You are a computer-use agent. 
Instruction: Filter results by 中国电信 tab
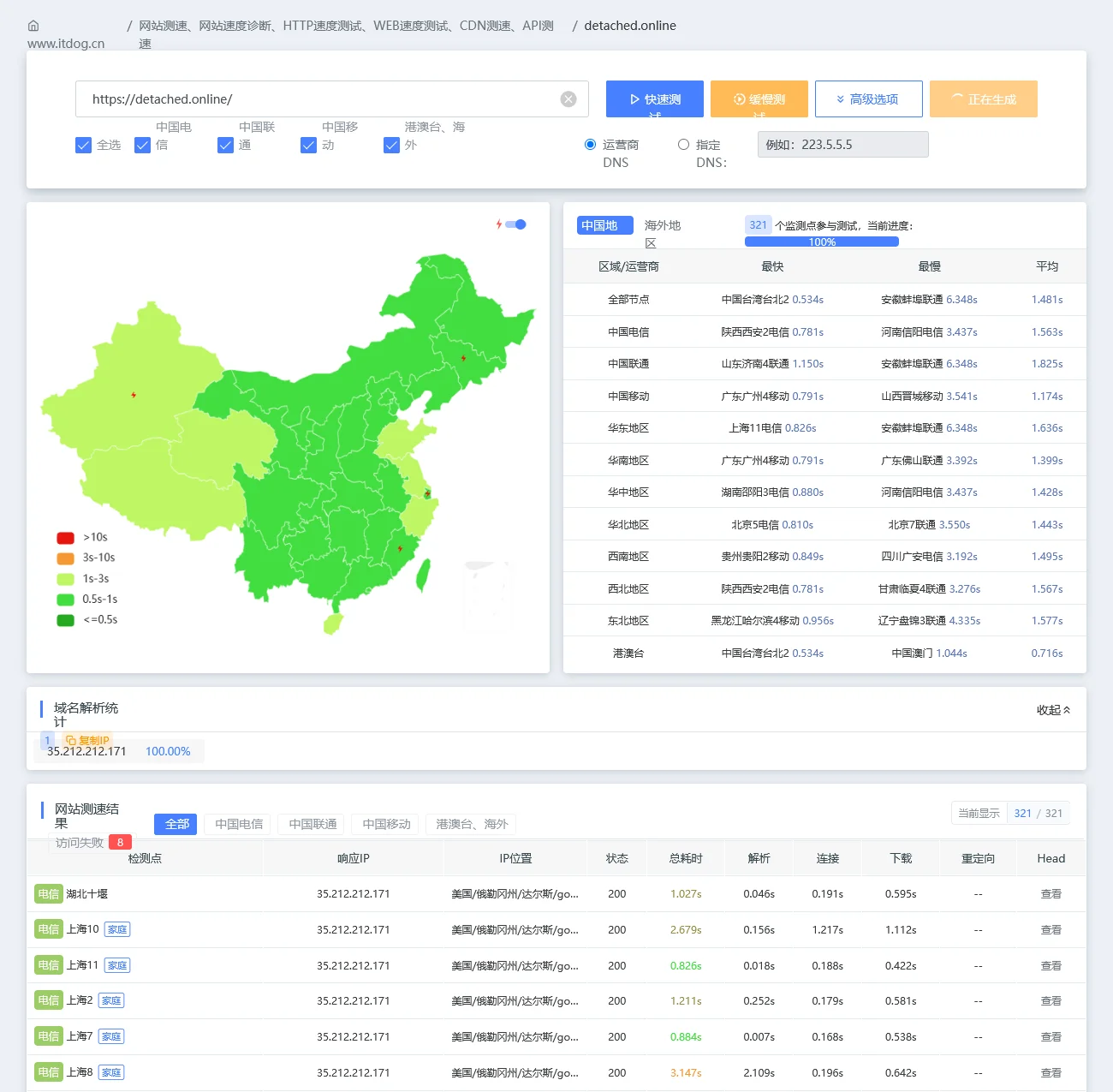click(x=239, y=824)
